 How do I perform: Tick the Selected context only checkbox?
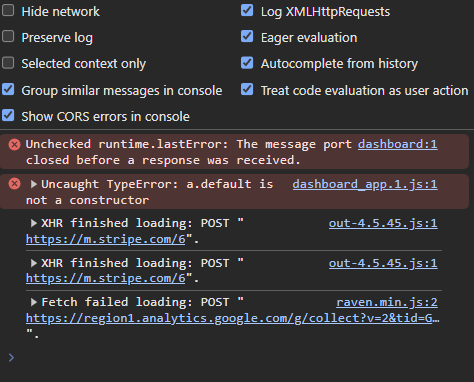click(8, 63)
